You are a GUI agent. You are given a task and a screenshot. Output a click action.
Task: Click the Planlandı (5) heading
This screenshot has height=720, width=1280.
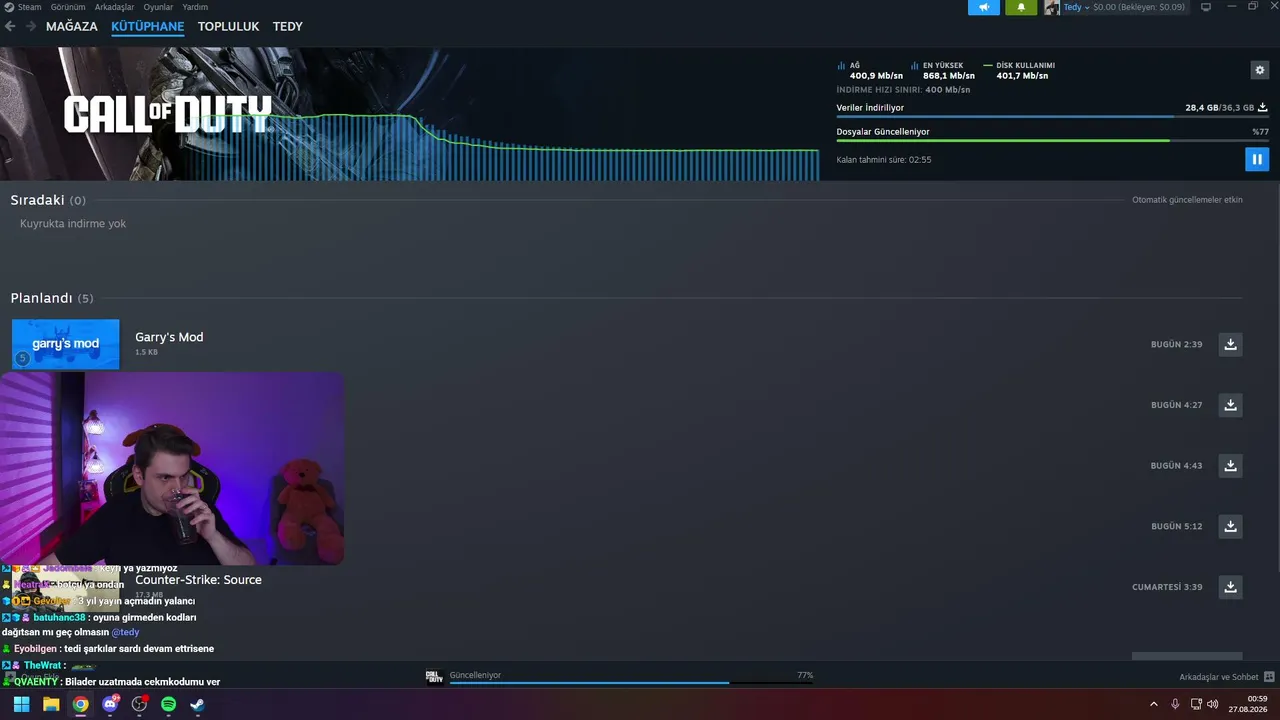52,298
